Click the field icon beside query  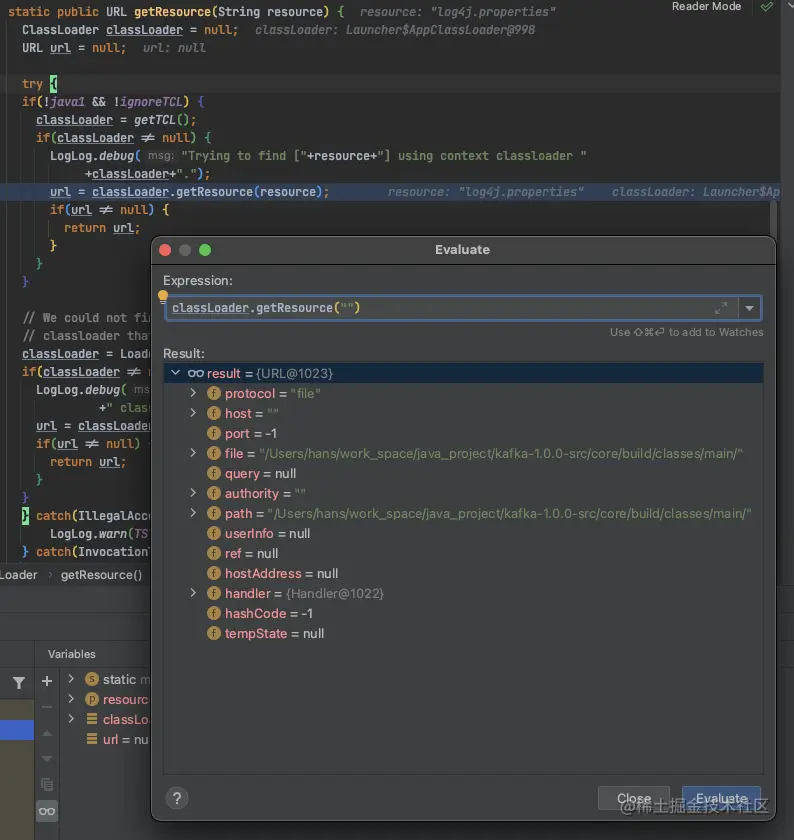point(214,474)
